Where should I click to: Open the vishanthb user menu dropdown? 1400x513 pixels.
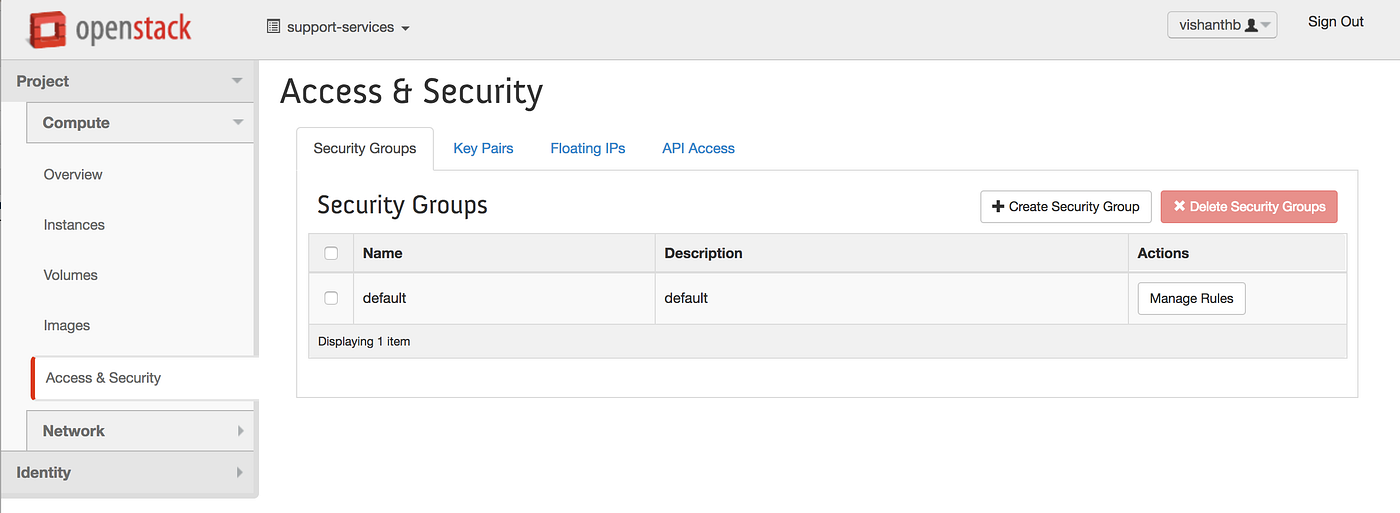[1221, 26]
